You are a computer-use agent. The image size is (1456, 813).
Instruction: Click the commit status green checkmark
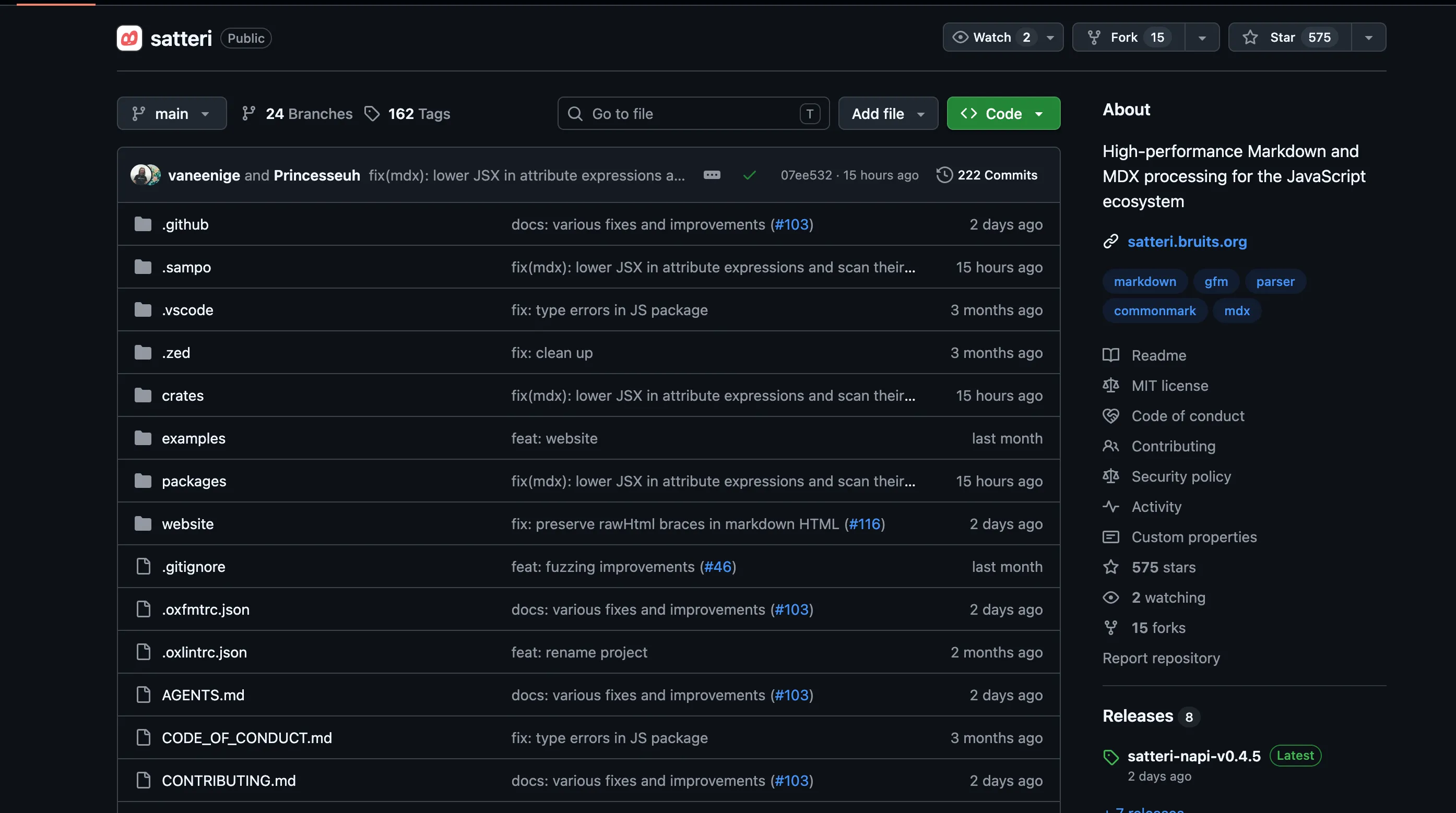(750, 175)
